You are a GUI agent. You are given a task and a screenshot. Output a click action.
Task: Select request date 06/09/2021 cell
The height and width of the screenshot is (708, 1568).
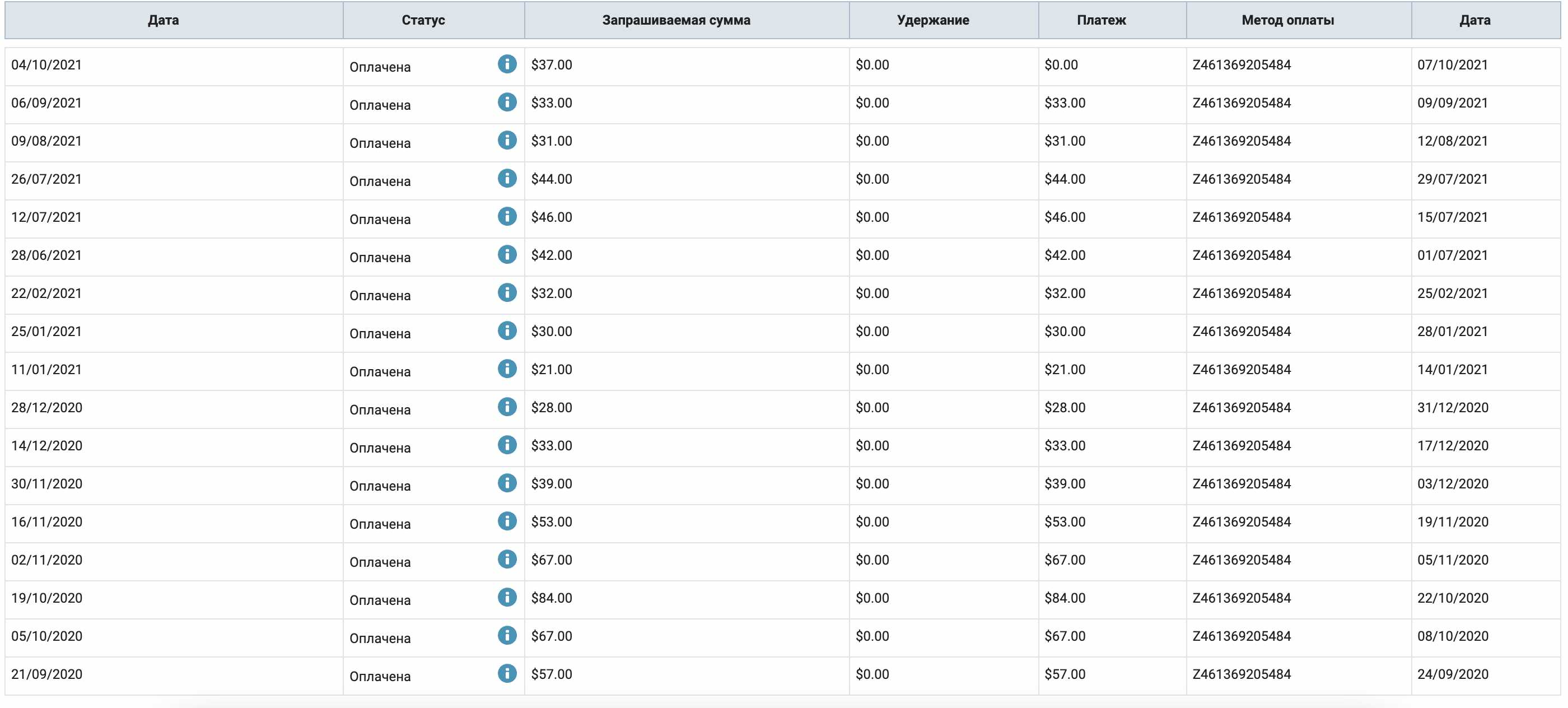pos(174,105)
